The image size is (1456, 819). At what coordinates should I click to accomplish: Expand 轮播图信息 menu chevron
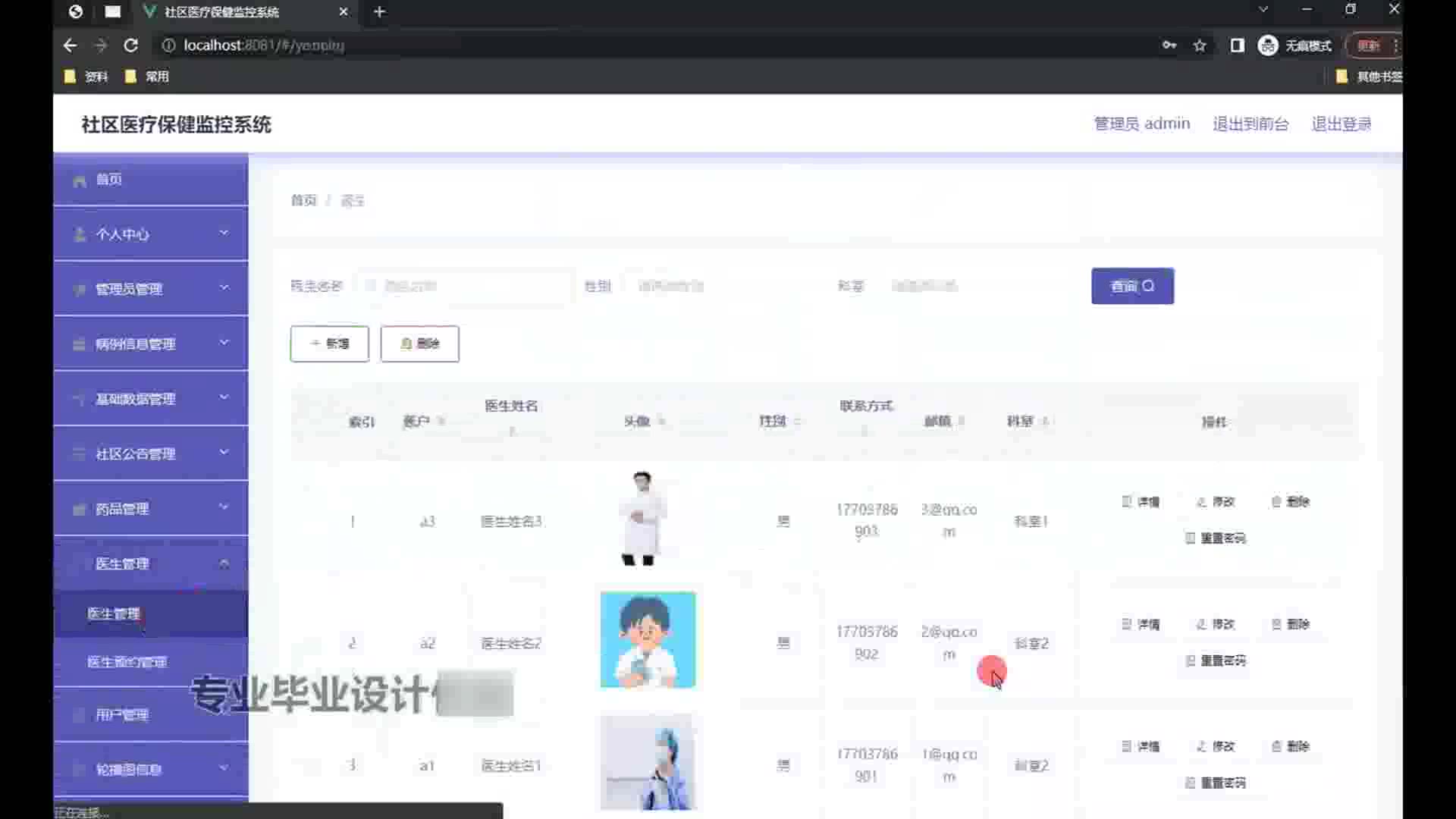[x=224, y=768]
